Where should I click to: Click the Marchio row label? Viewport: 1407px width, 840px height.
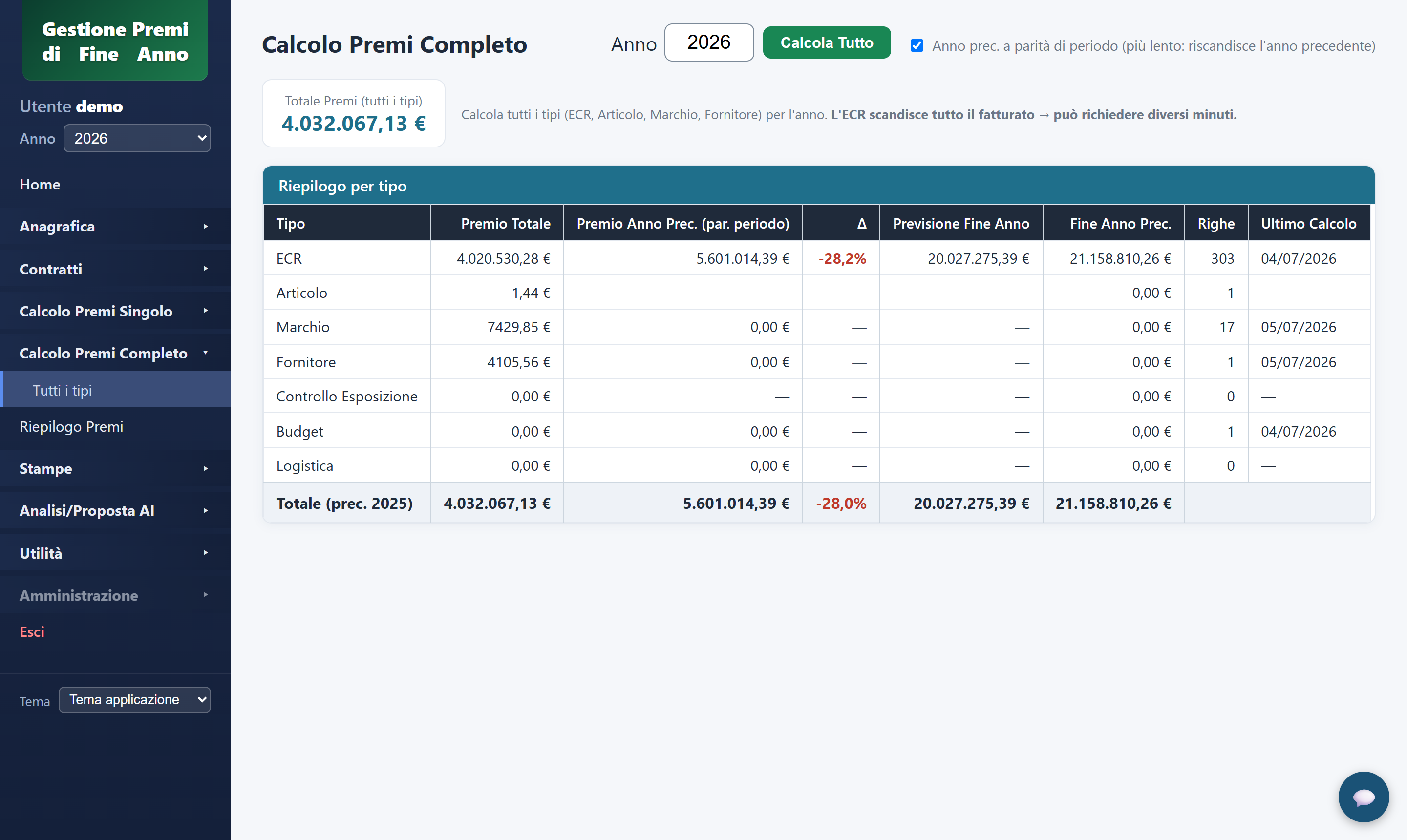tap(303, 327)
